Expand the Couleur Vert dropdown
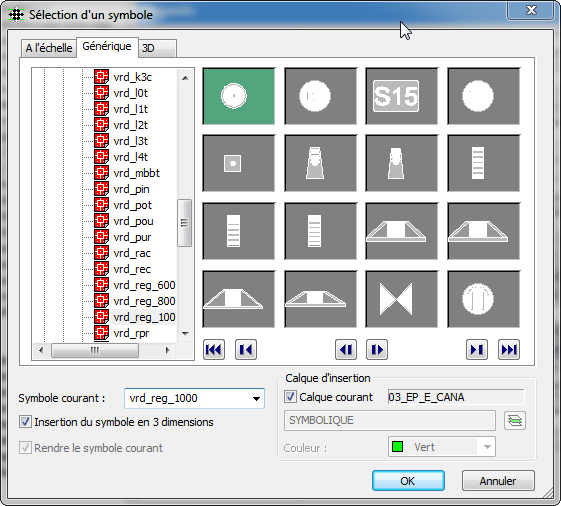 [x=487, y=447]
